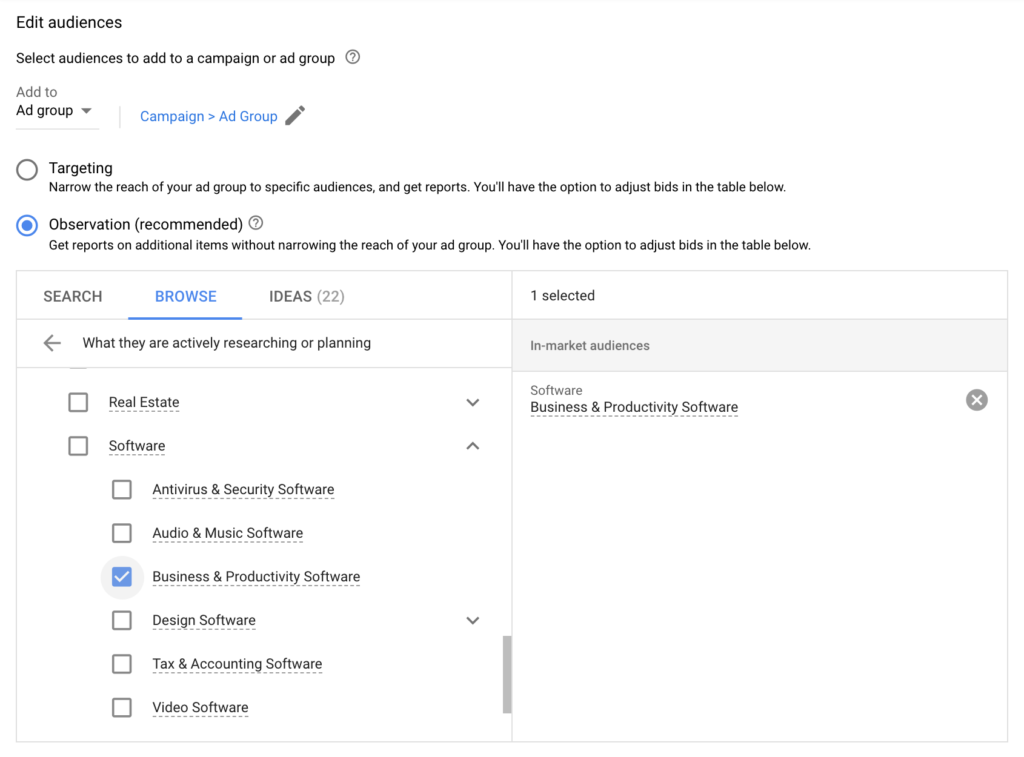Select the Observation radio button
The image size is (1024, 757).
[27, 226]
